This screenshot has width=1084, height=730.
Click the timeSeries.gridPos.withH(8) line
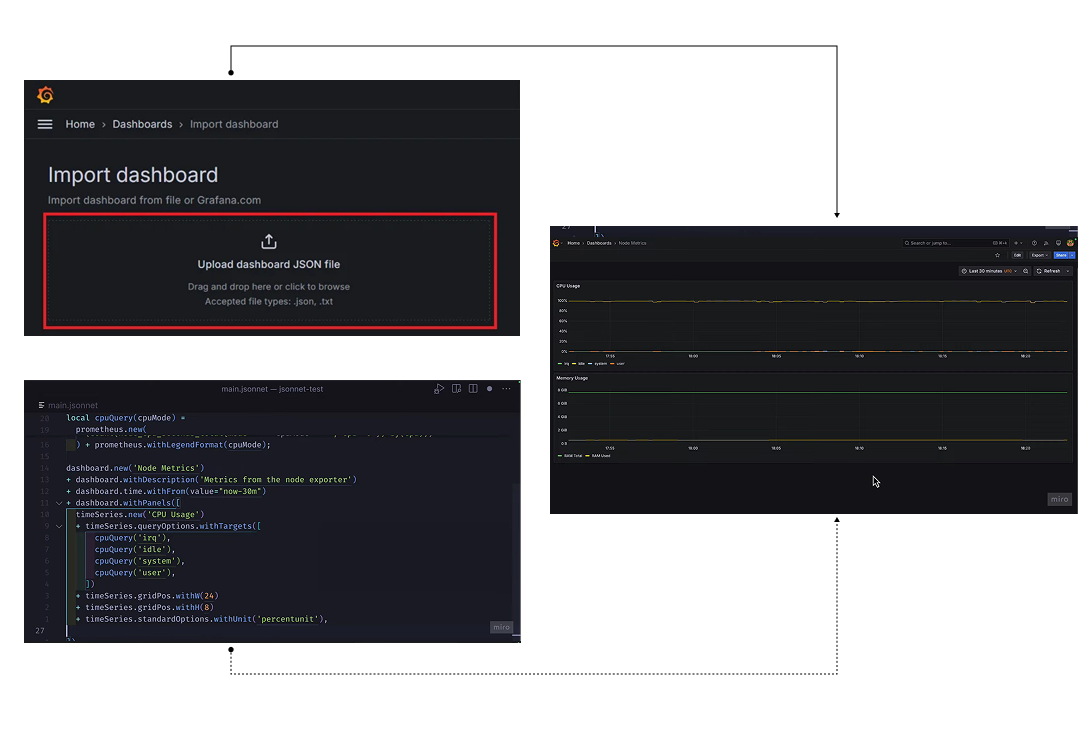tap(145, 608)
